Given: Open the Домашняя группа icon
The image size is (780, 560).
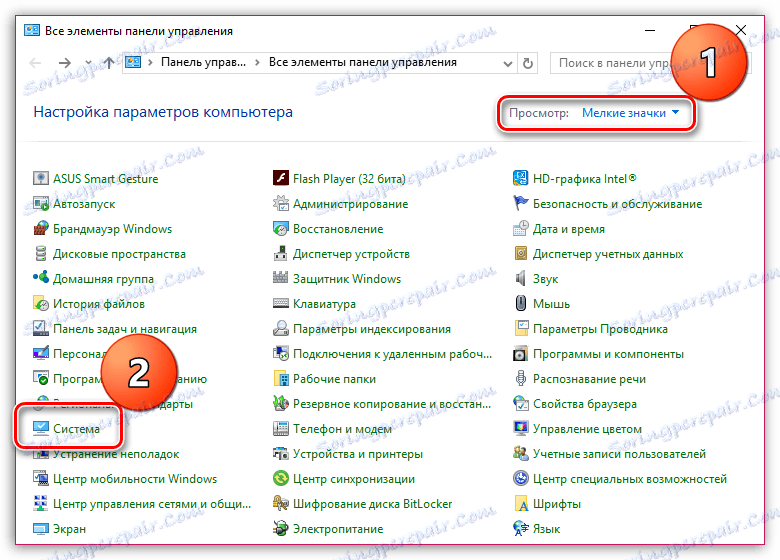Looking at the screenshot, I should point(41,279).
